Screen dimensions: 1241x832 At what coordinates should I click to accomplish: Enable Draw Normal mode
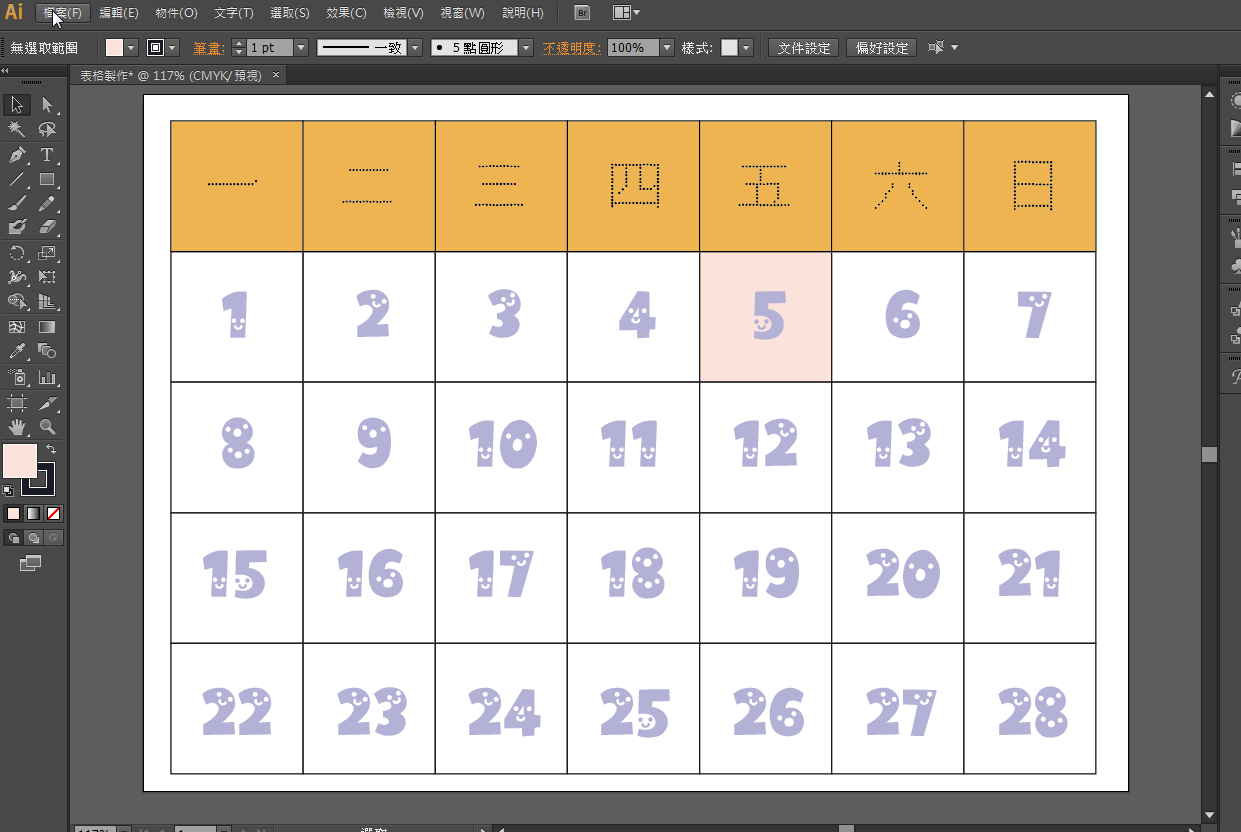point(13,538)
